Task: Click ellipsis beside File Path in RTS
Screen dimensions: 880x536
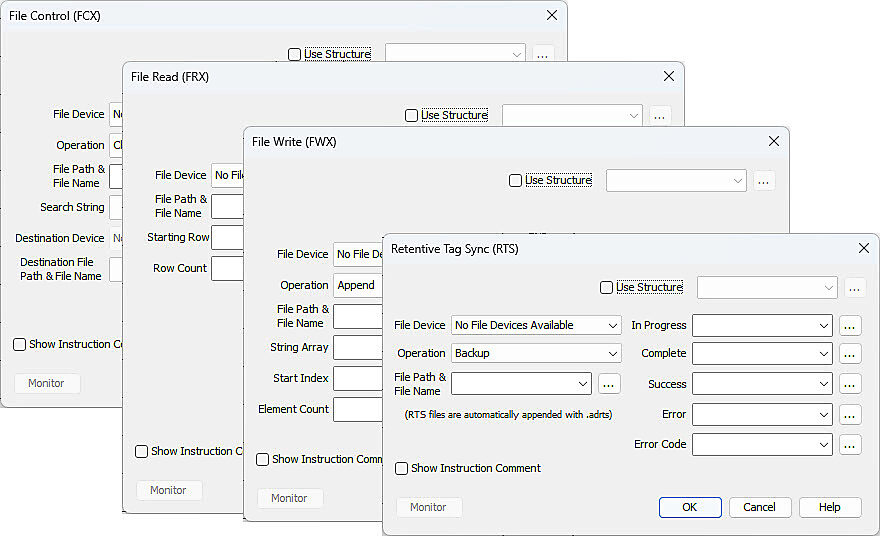Action: 609,384
